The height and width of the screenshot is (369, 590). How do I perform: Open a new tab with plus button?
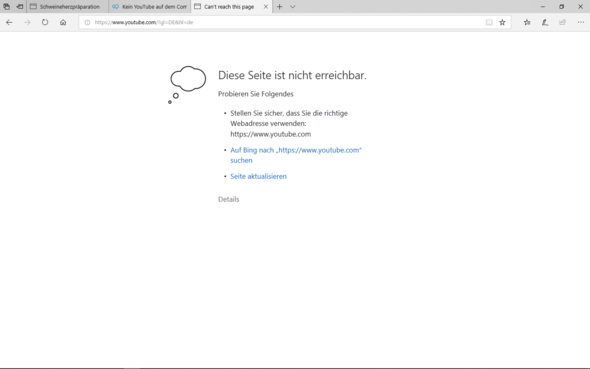click(x=280, y=6)
